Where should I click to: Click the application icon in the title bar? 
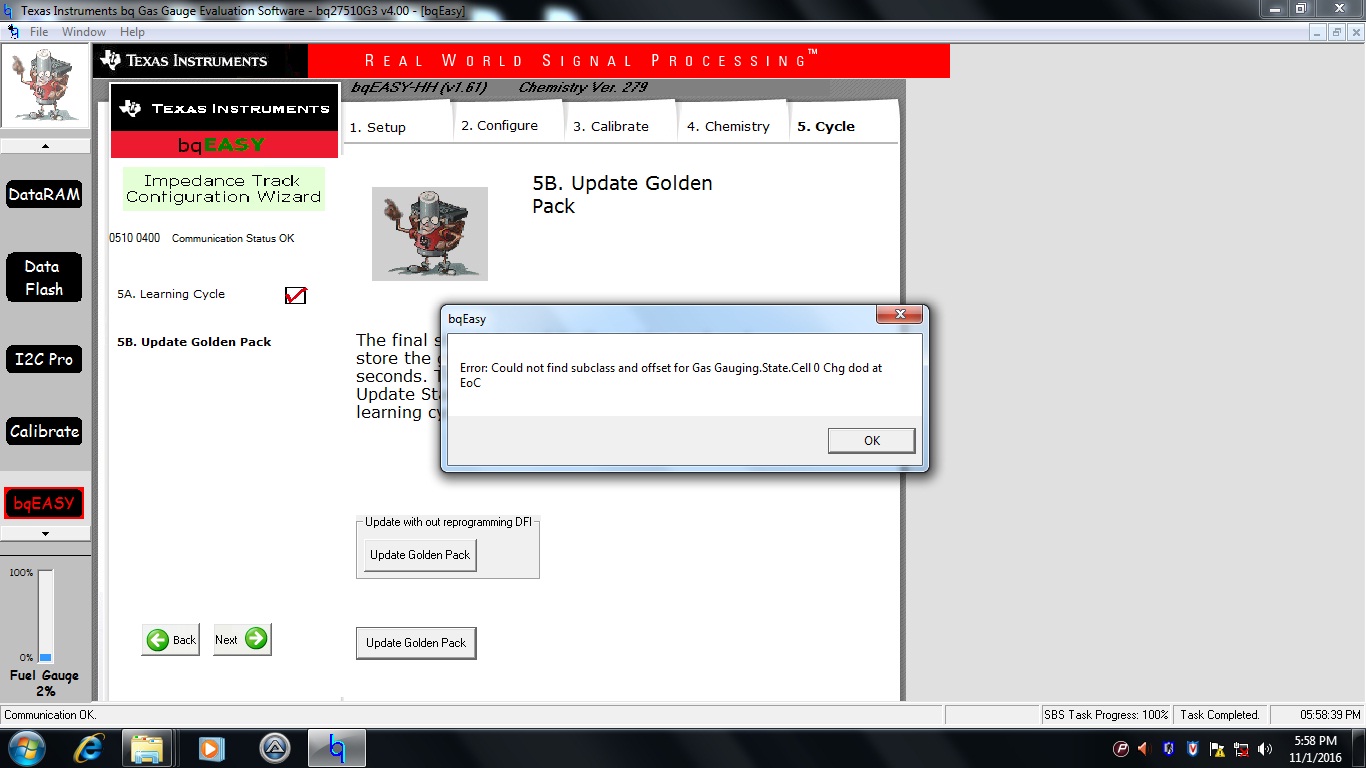9,9
